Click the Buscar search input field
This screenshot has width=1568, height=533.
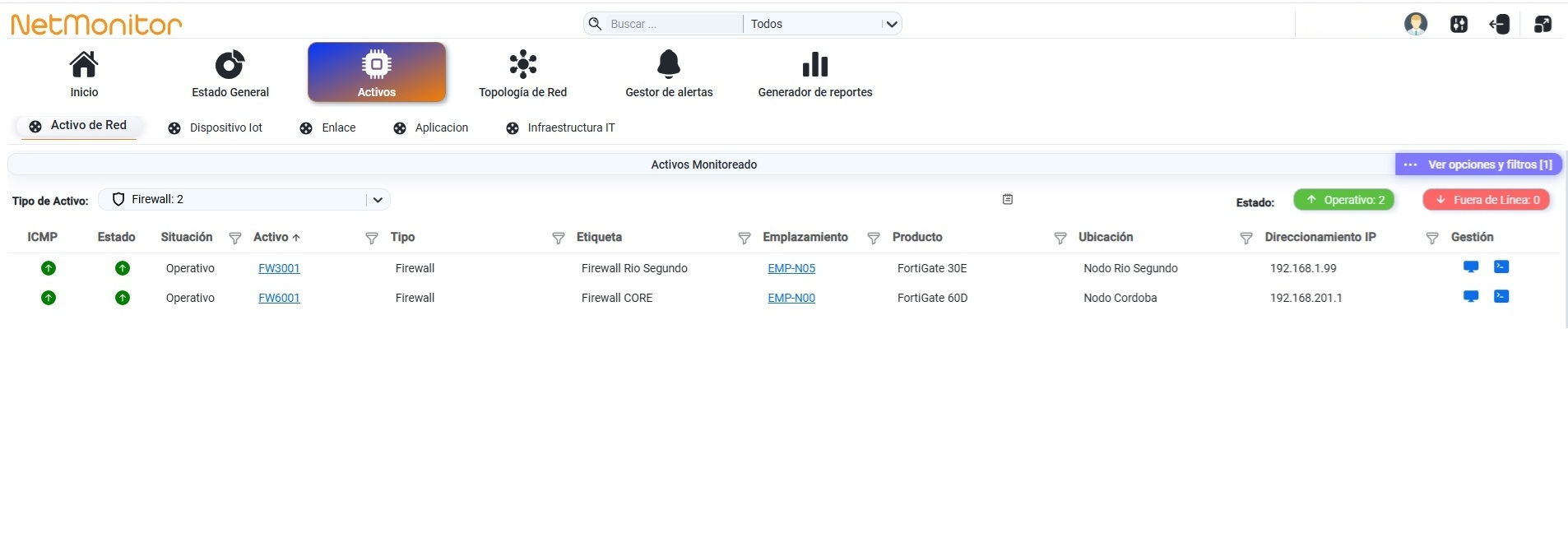click(x=673, y=24)
